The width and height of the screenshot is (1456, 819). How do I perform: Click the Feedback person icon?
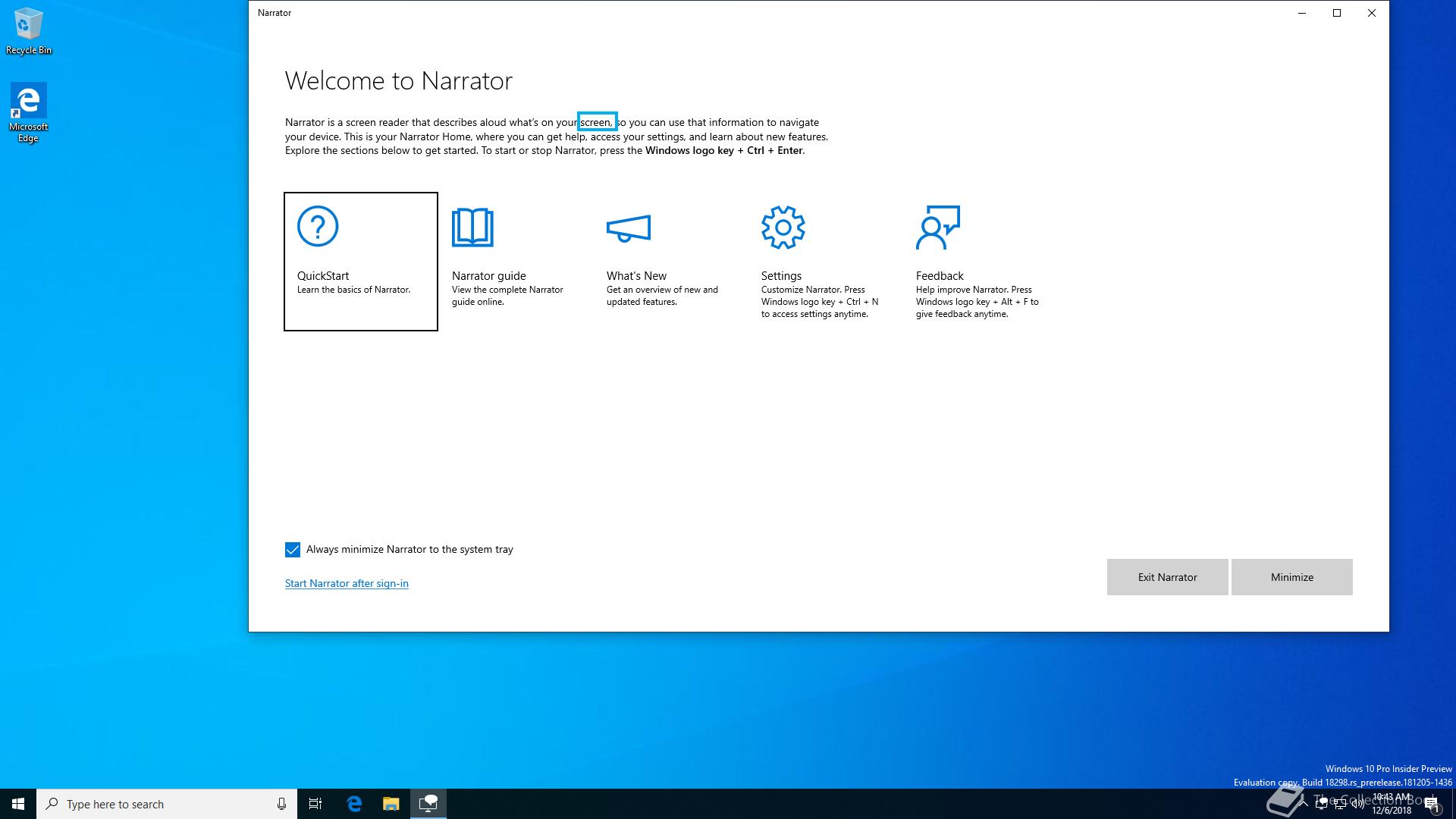(x=938, y=227)
